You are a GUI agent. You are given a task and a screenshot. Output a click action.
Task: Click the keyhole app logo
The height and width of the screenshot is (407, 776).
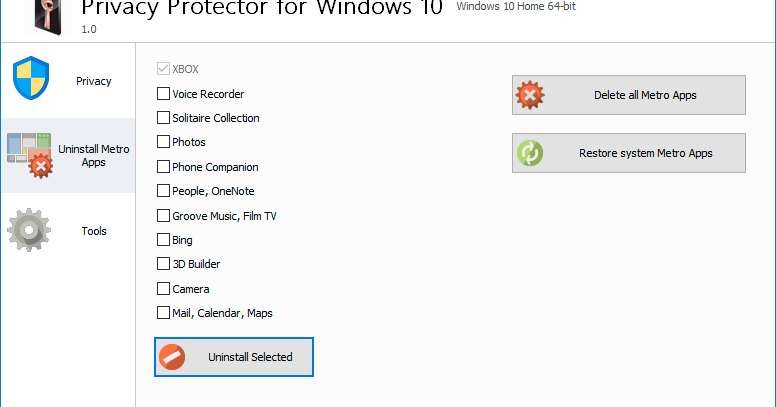48,16
